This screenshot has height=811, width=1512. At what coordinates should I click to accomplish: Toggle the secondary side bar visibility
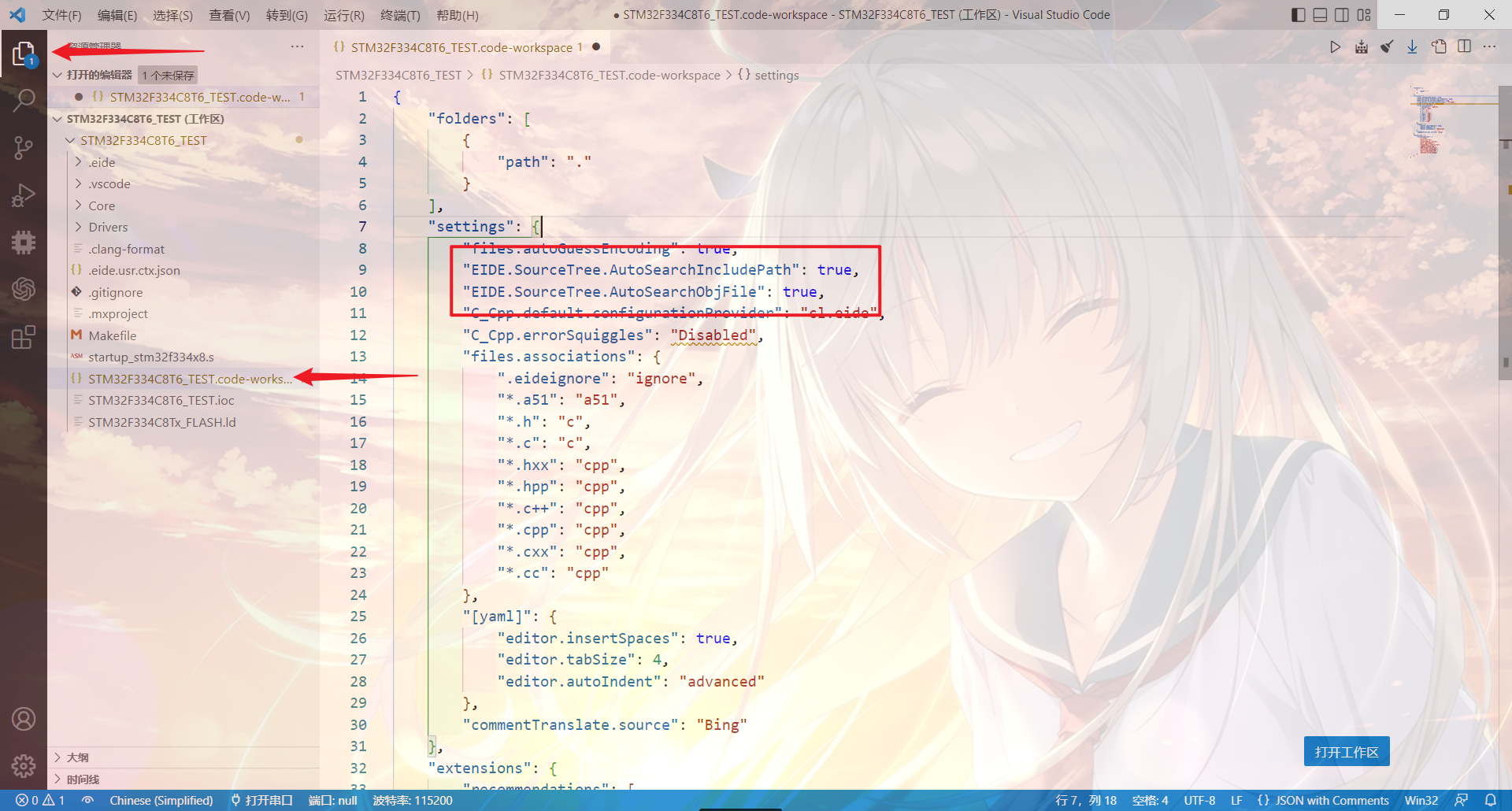click(x=1342, y=15)
